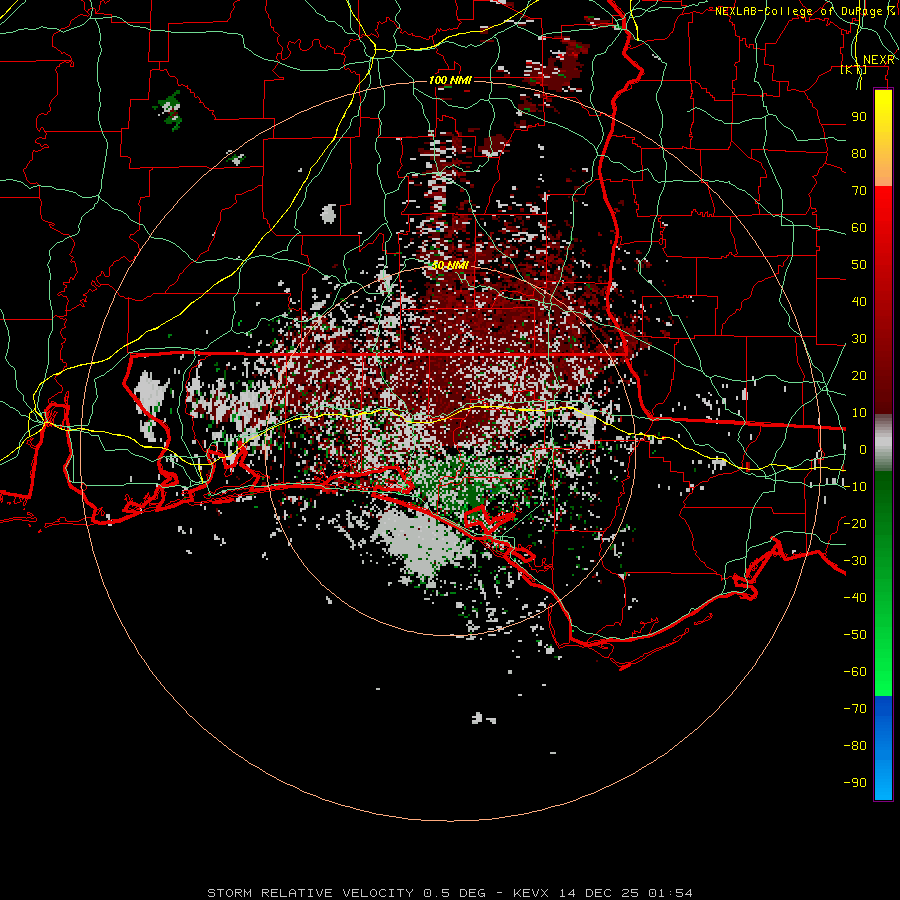The image size is (900, 900).
Task: Click the KT units label above the color bar
Action: [854, 70]
